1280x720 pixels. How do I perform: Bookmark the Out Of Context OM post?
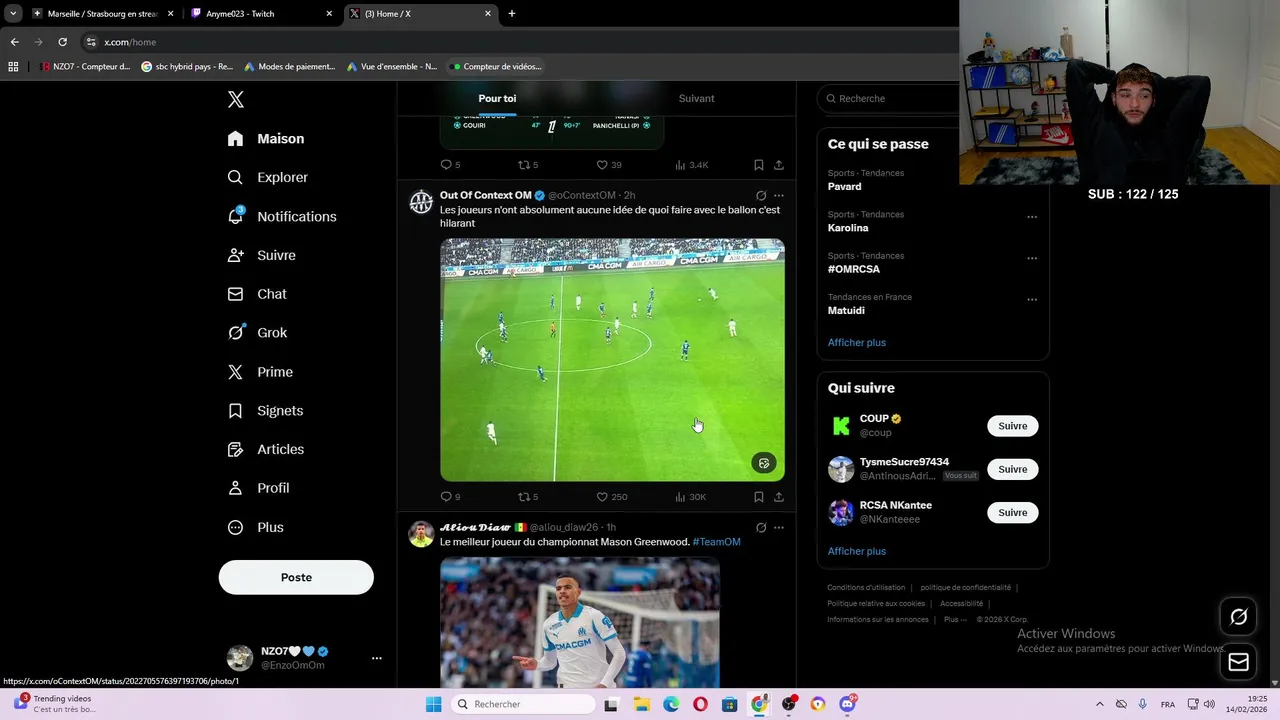pos(759,496)
